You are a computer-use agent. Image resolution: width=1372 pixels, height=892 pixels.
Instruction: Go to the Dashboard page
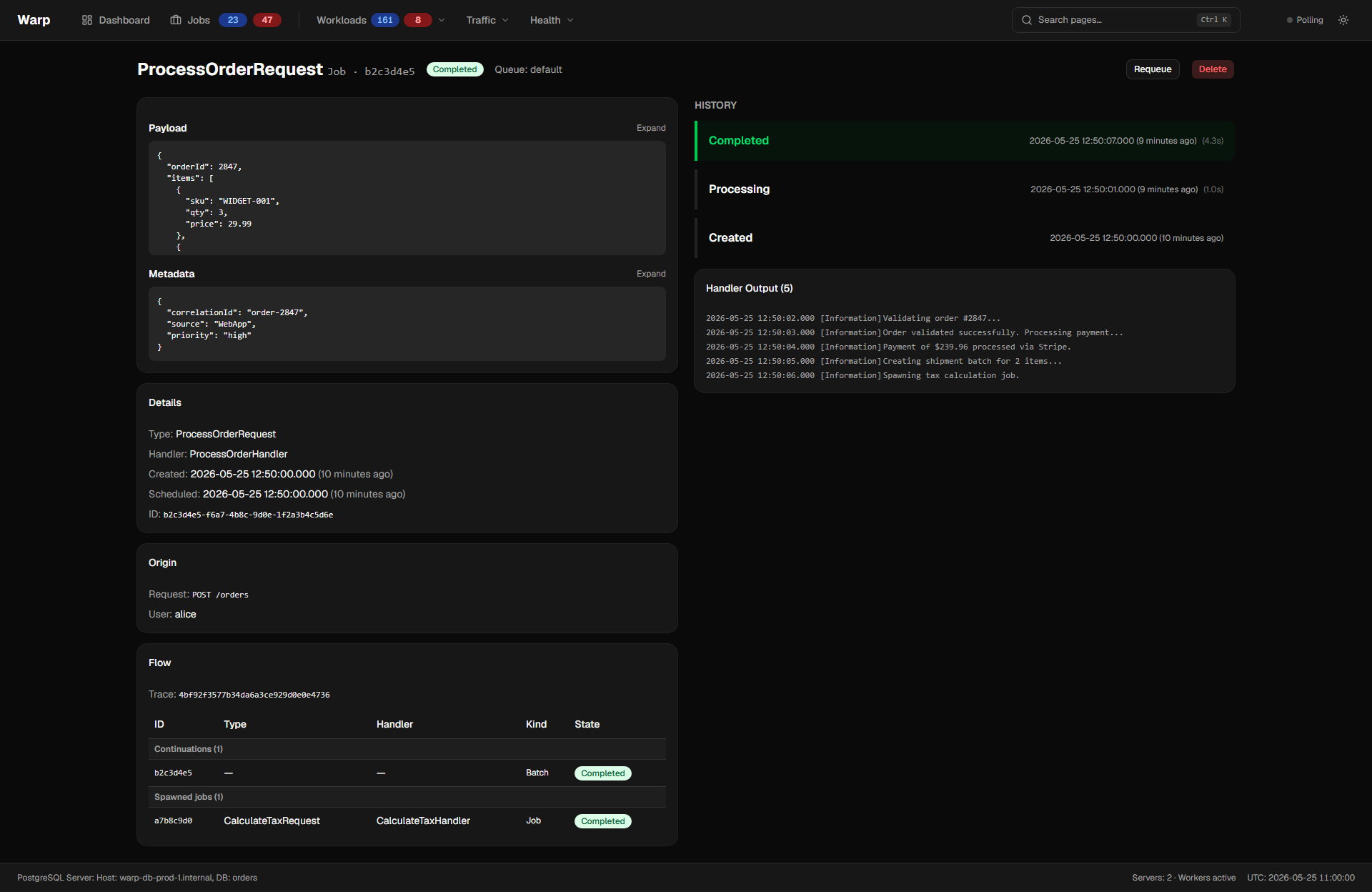tap(116, 20)
